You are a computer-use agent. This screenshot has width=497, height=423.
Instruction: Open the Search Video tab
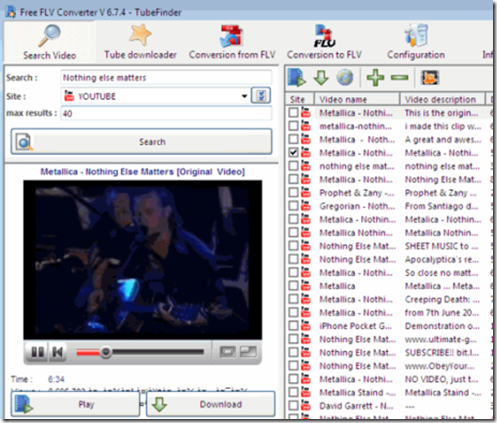click(x=49, y=42)
